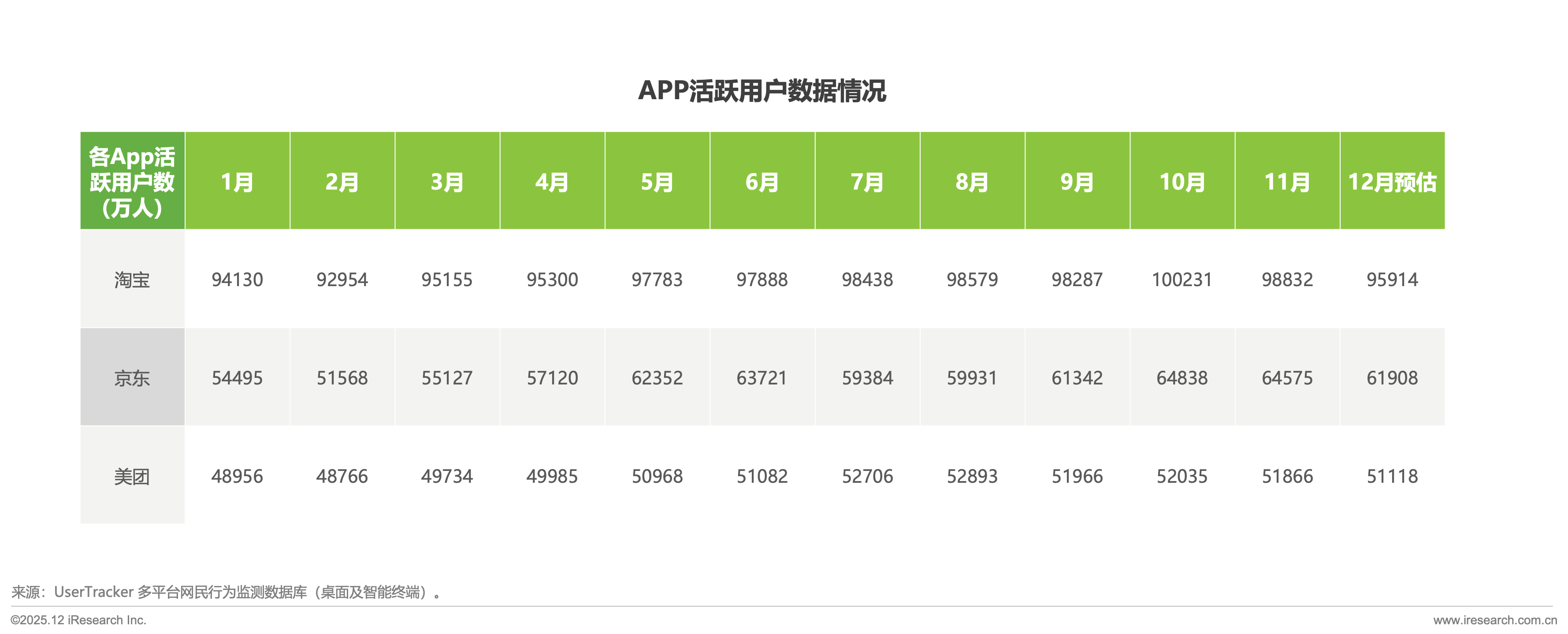This screenshot has height=634, width=1568.
Task: Click the value 51118
Action: pos(1392,476)
